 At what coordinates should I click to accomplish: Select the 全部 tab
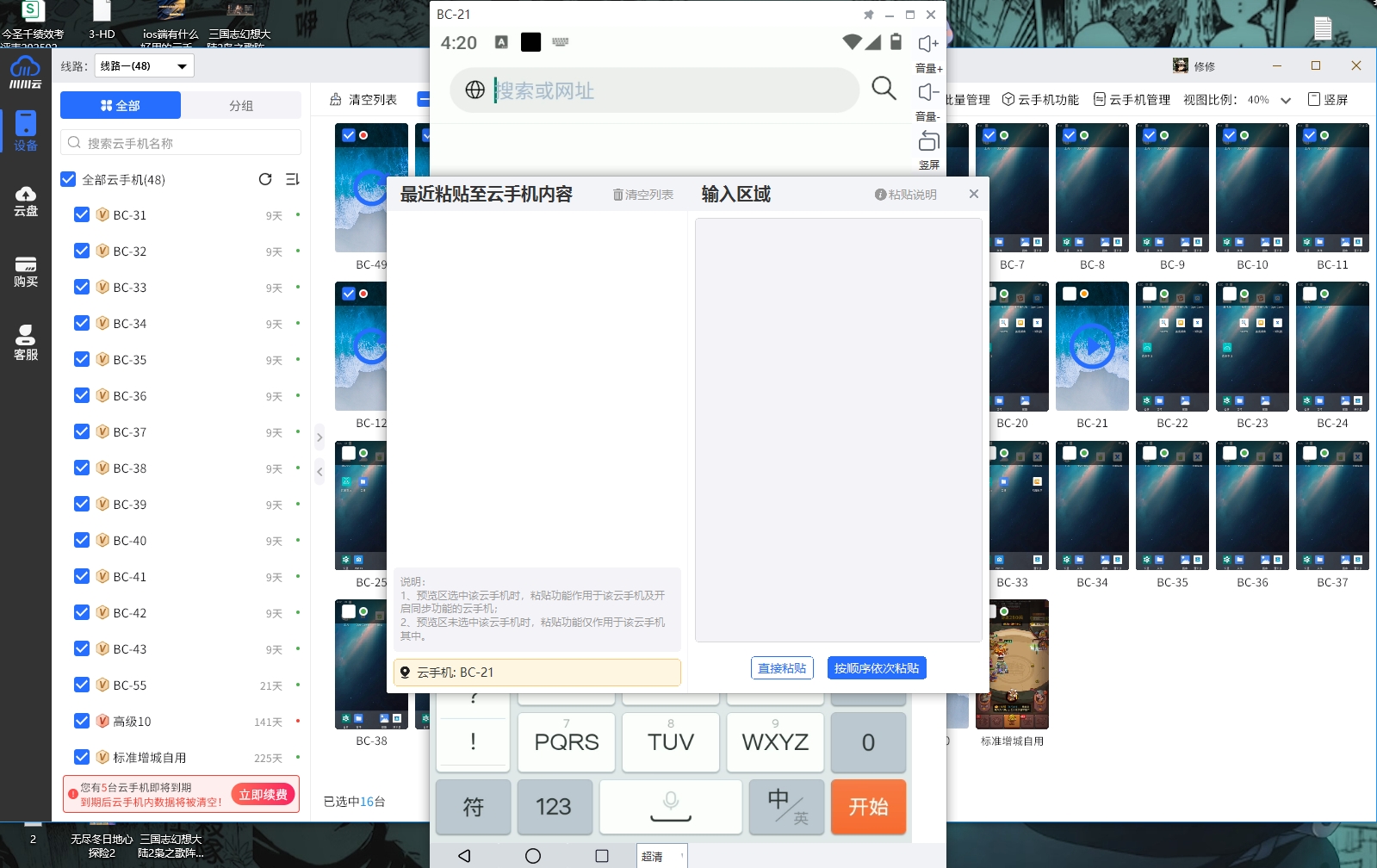coord(121,105)
